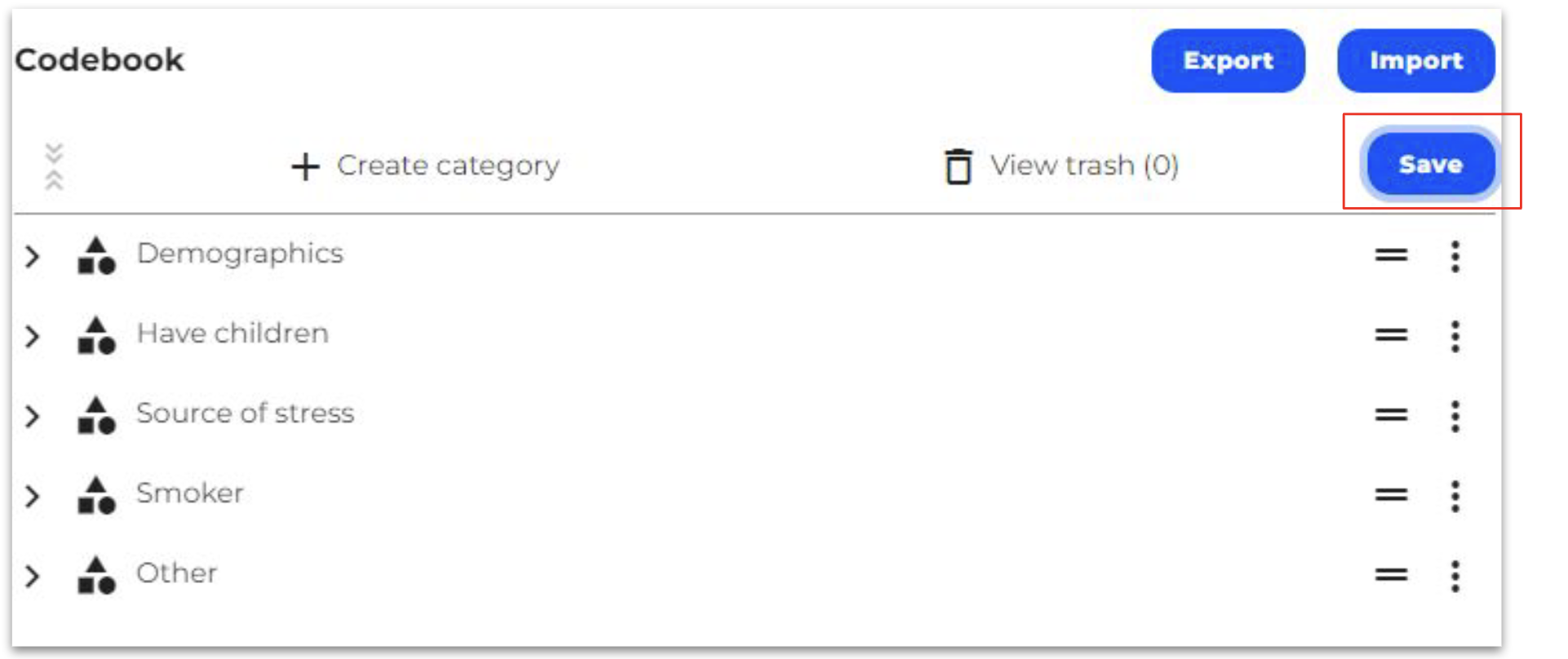Click the drag handle icon for Other

pos(1391,575)
